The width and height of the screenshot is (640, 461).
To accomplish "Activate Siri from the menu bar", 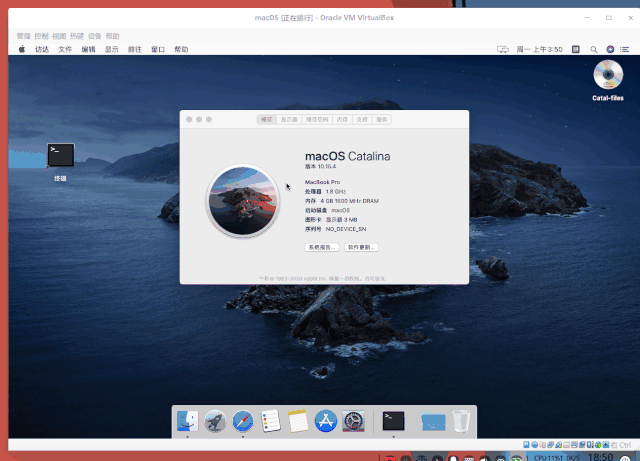I will (610, 49).
